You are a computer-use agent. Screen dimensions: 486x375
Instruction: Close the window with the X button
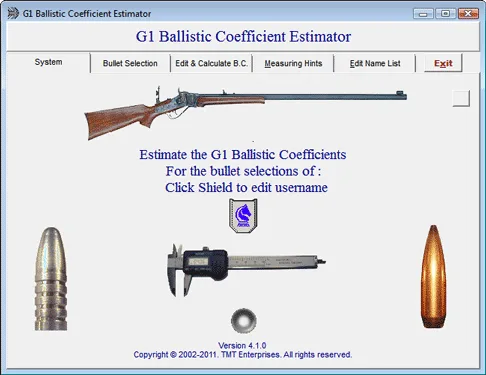click(x=468, y=14)
